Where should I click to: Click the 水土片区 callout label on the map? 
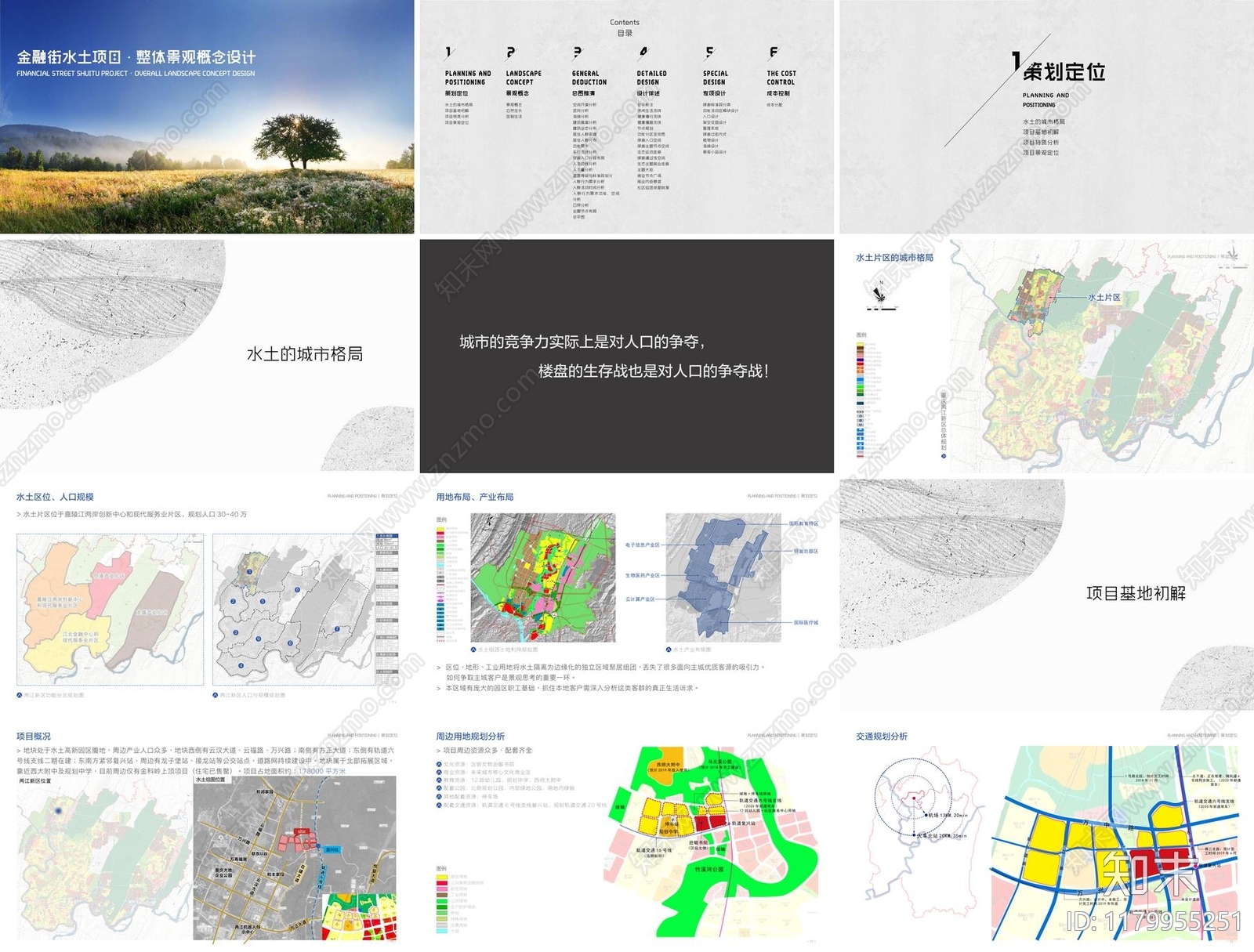click(1104, 298)
